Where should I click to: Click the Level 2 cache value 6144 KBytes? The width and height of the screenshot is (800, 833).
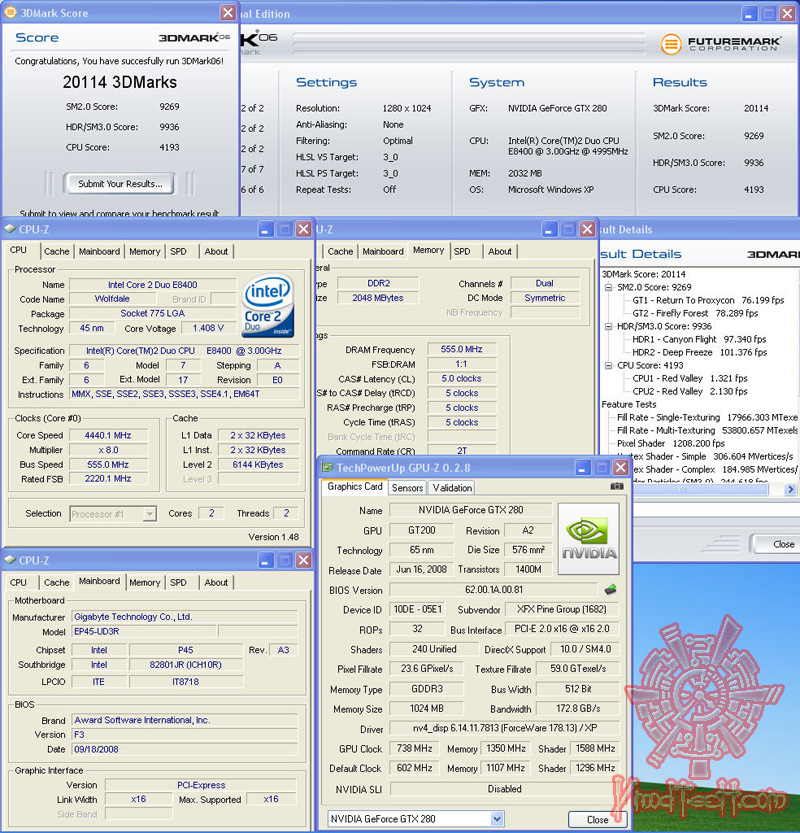pyautogui.click(x=258, y=464)
